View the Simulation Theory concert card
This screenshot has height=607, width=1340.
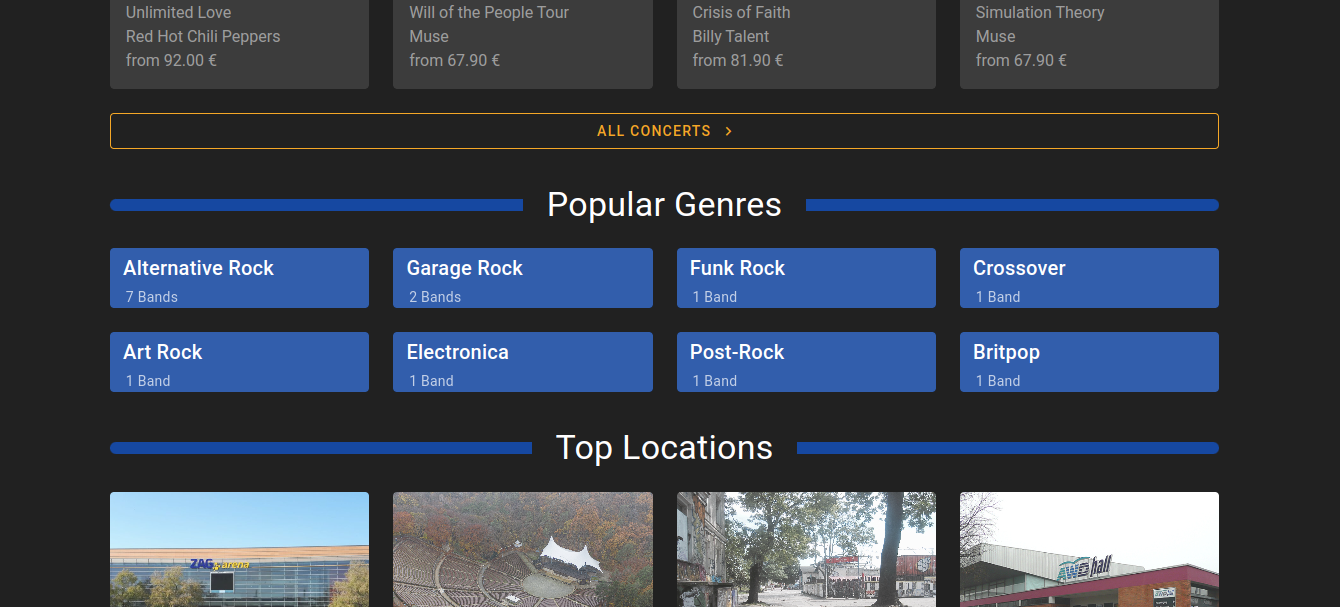coord(1089,40)
